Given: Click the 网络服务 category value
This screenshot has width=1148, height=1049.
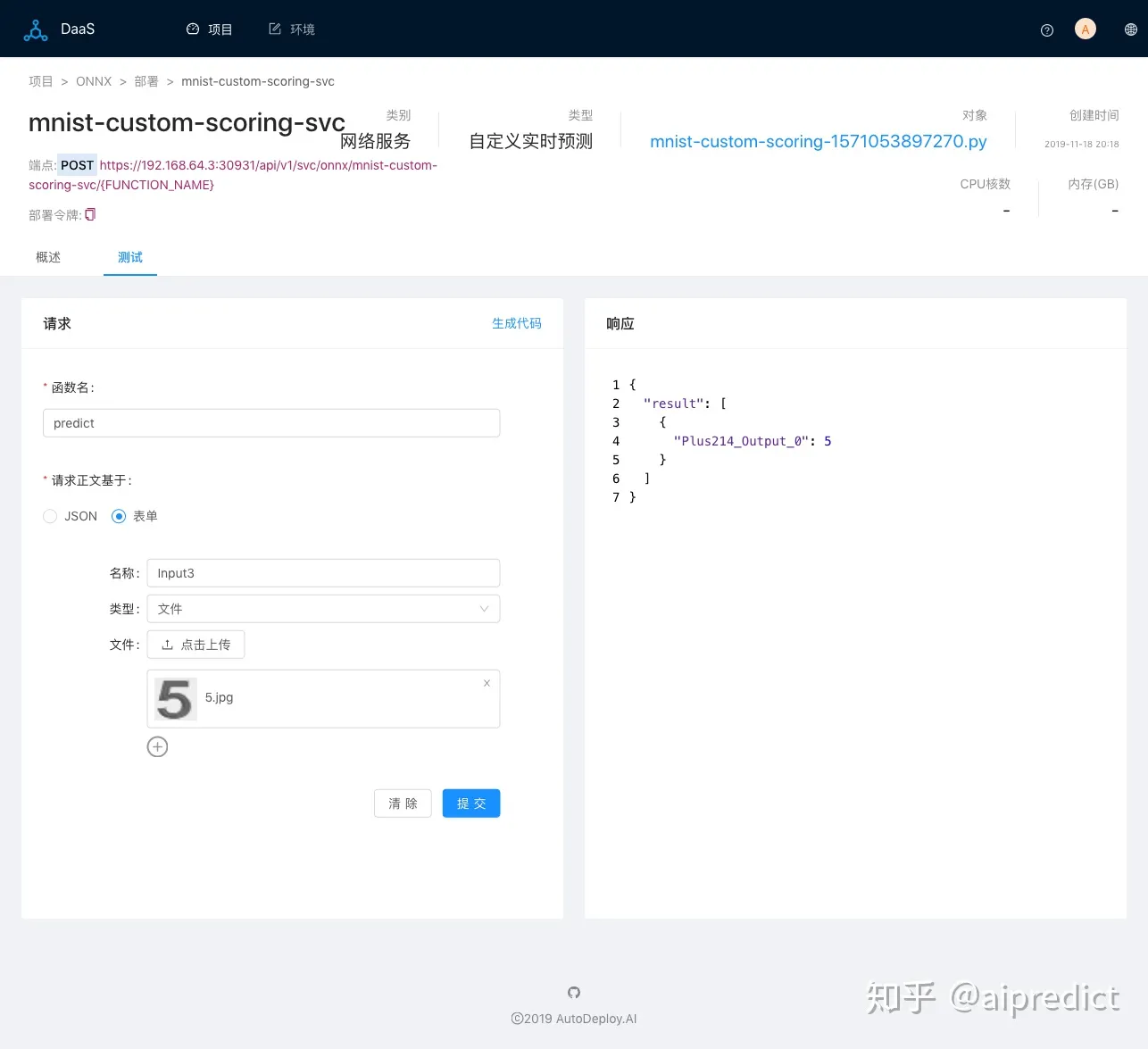Looking at the screenshot, I should [375, 141].
